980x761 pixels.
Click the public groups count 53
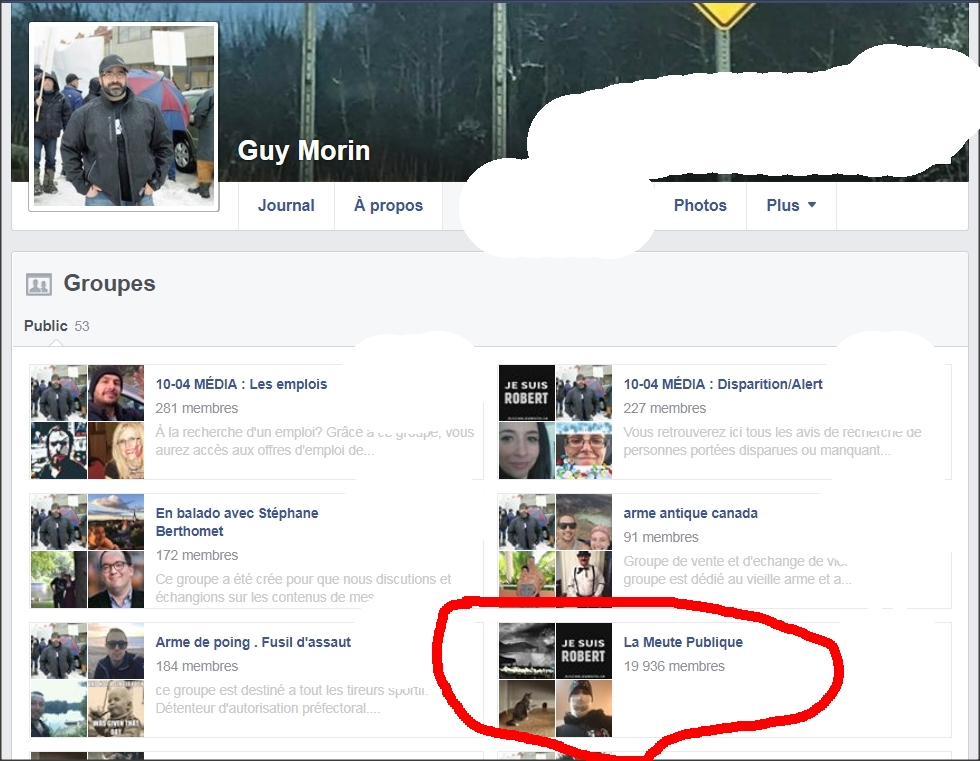(82, 326)
